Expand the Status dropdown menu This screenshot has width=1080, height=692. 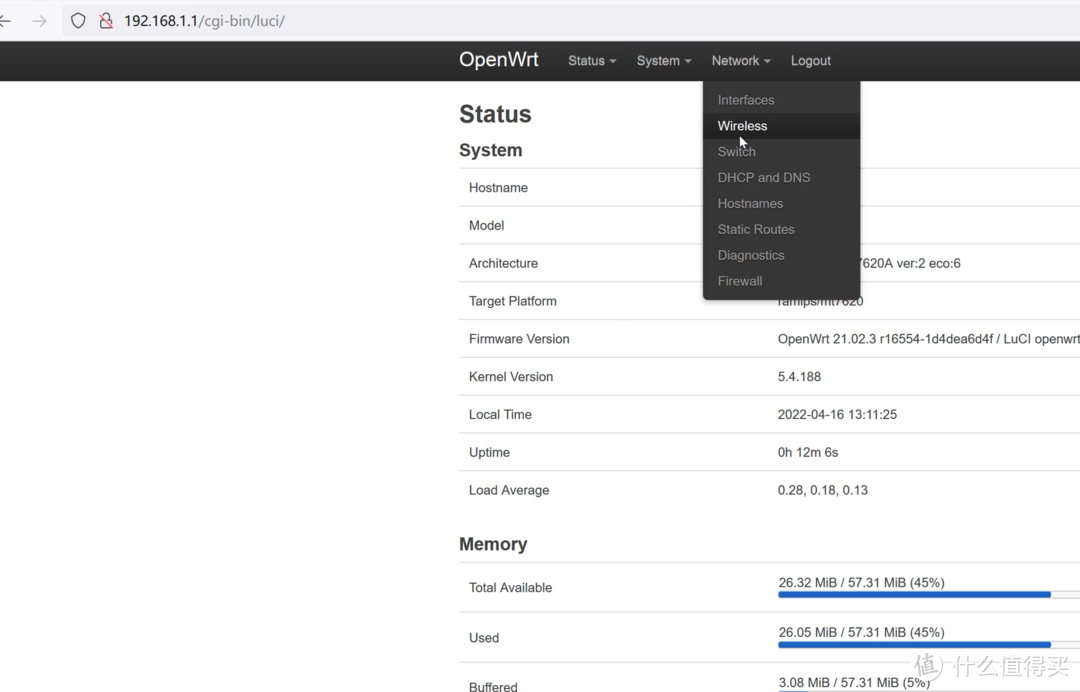[x=591, y=61]
